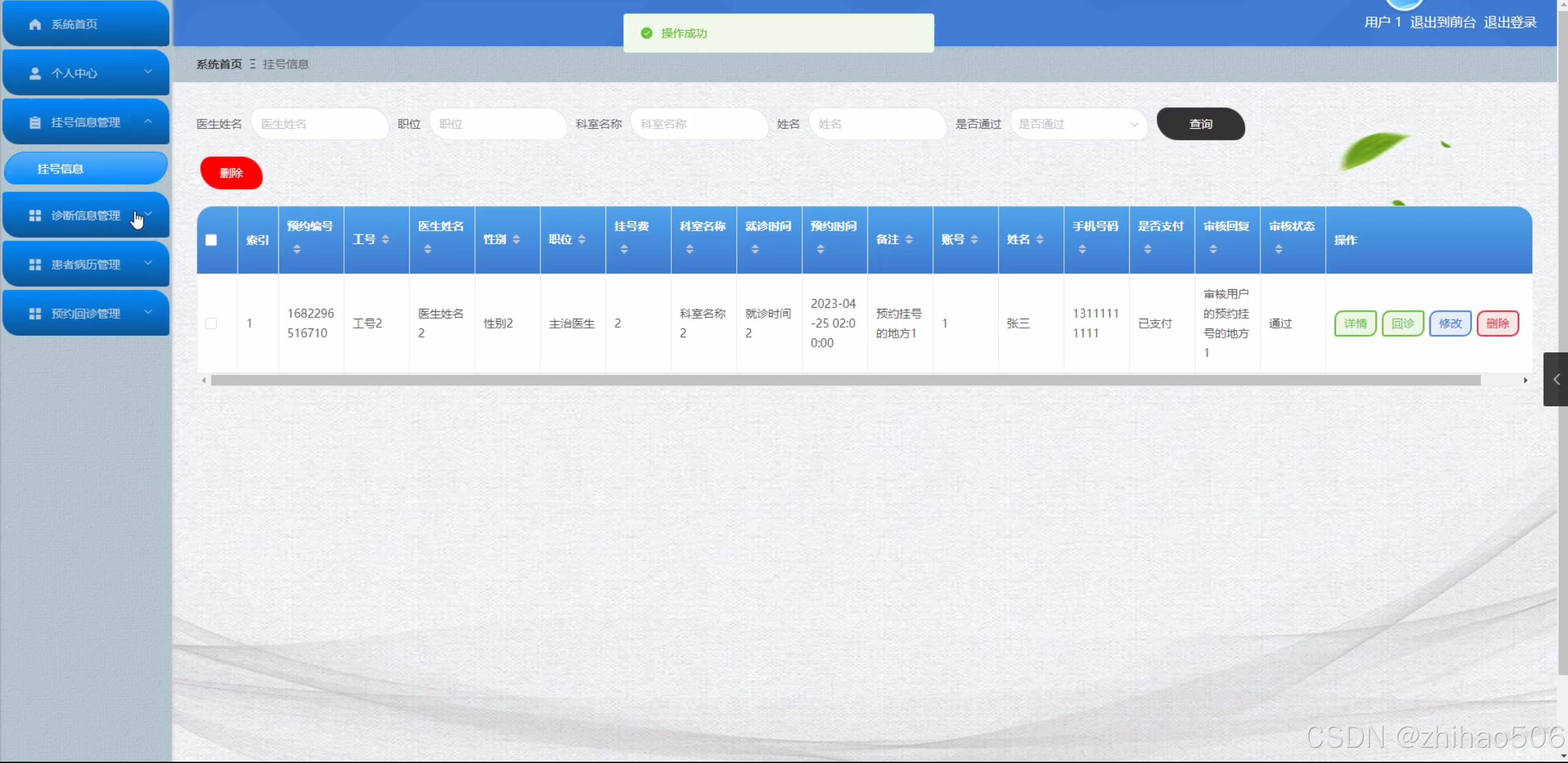
Task: Open the 是否通过 dropdown filter
Action: (1078, 124)
